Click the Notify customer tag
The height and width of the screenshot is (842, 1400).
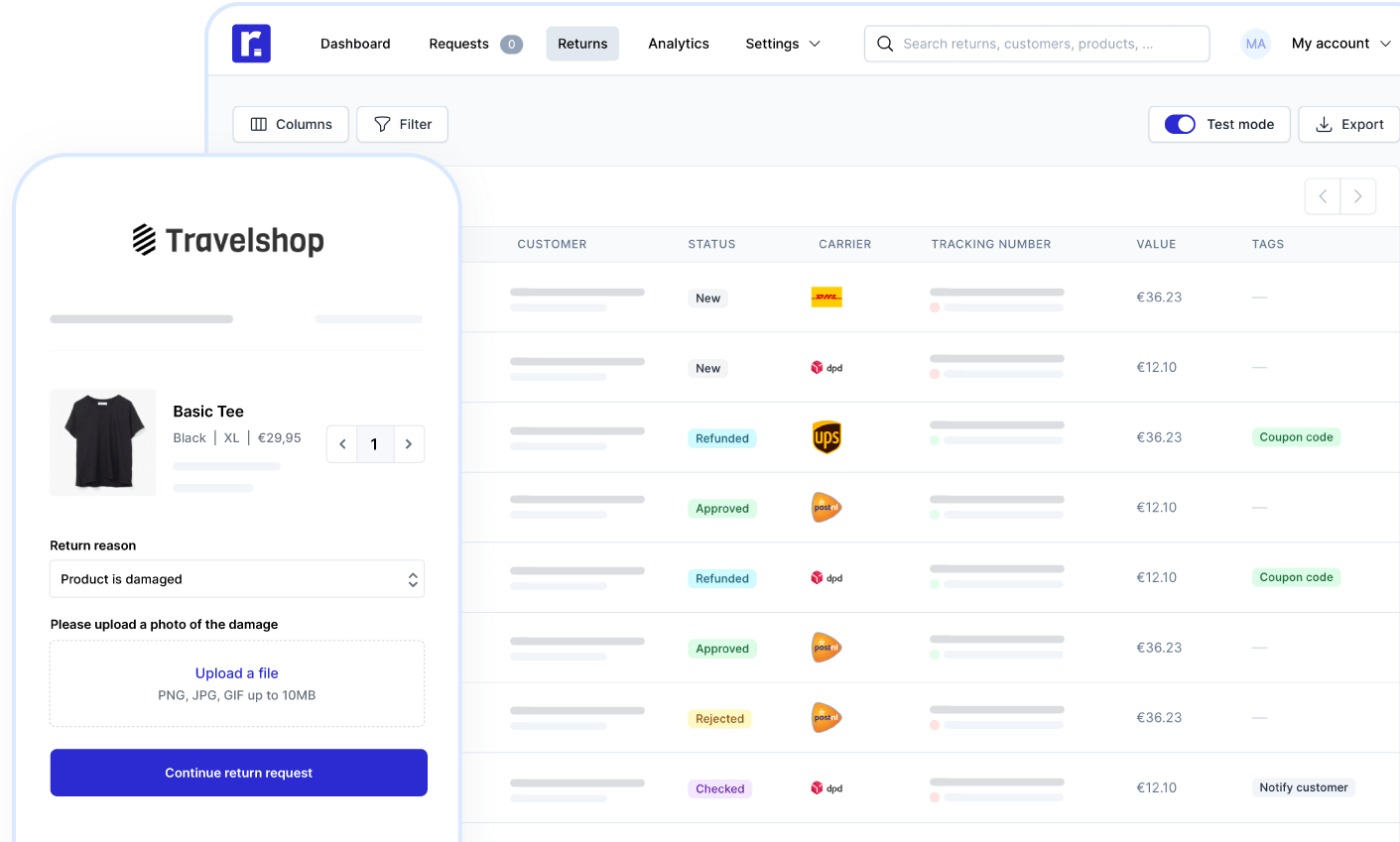[x=1304, y=787]
